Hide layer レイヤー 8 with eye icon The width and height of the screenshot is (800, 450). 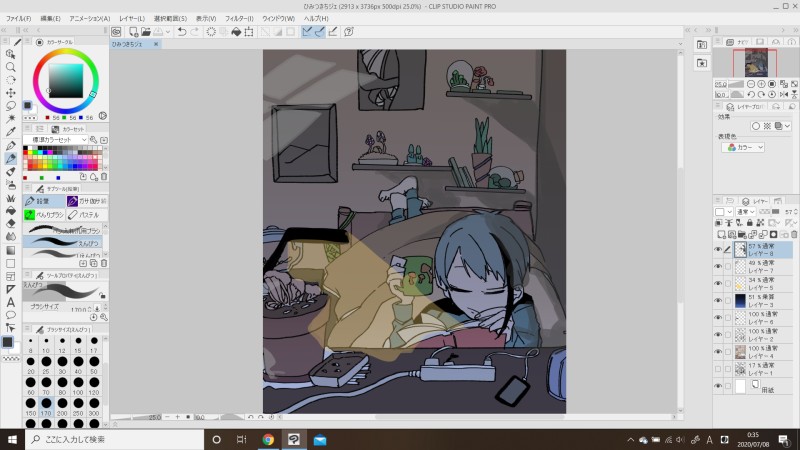[718, 249]
